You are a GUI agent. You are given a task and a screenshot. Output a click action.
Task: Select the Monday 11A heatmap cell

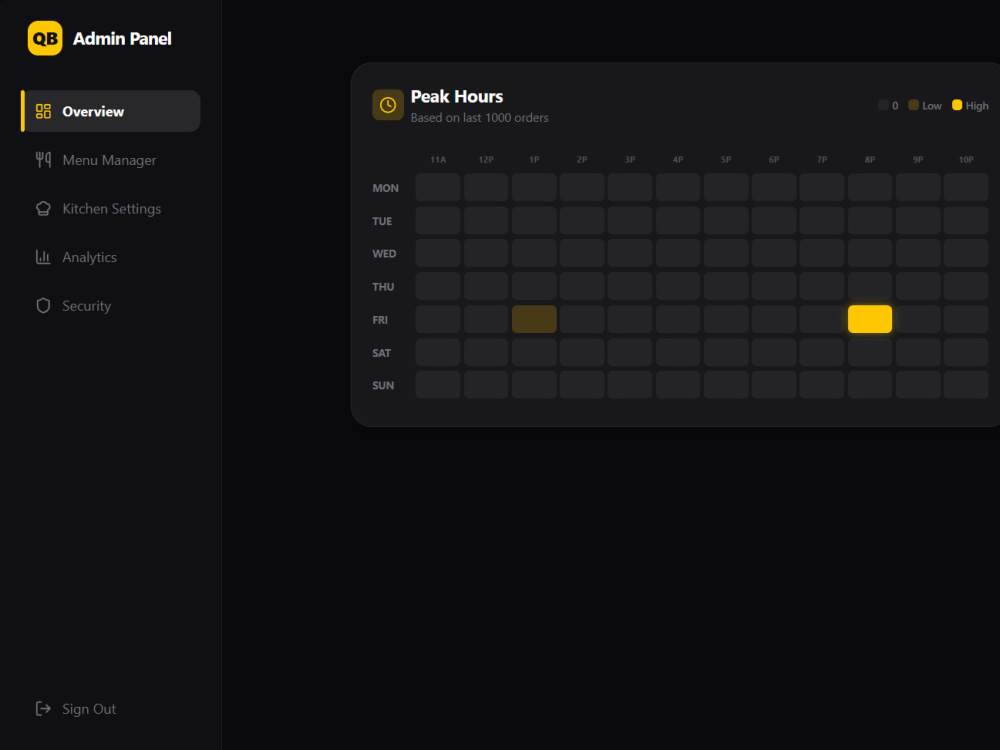[x=438, y=188]
